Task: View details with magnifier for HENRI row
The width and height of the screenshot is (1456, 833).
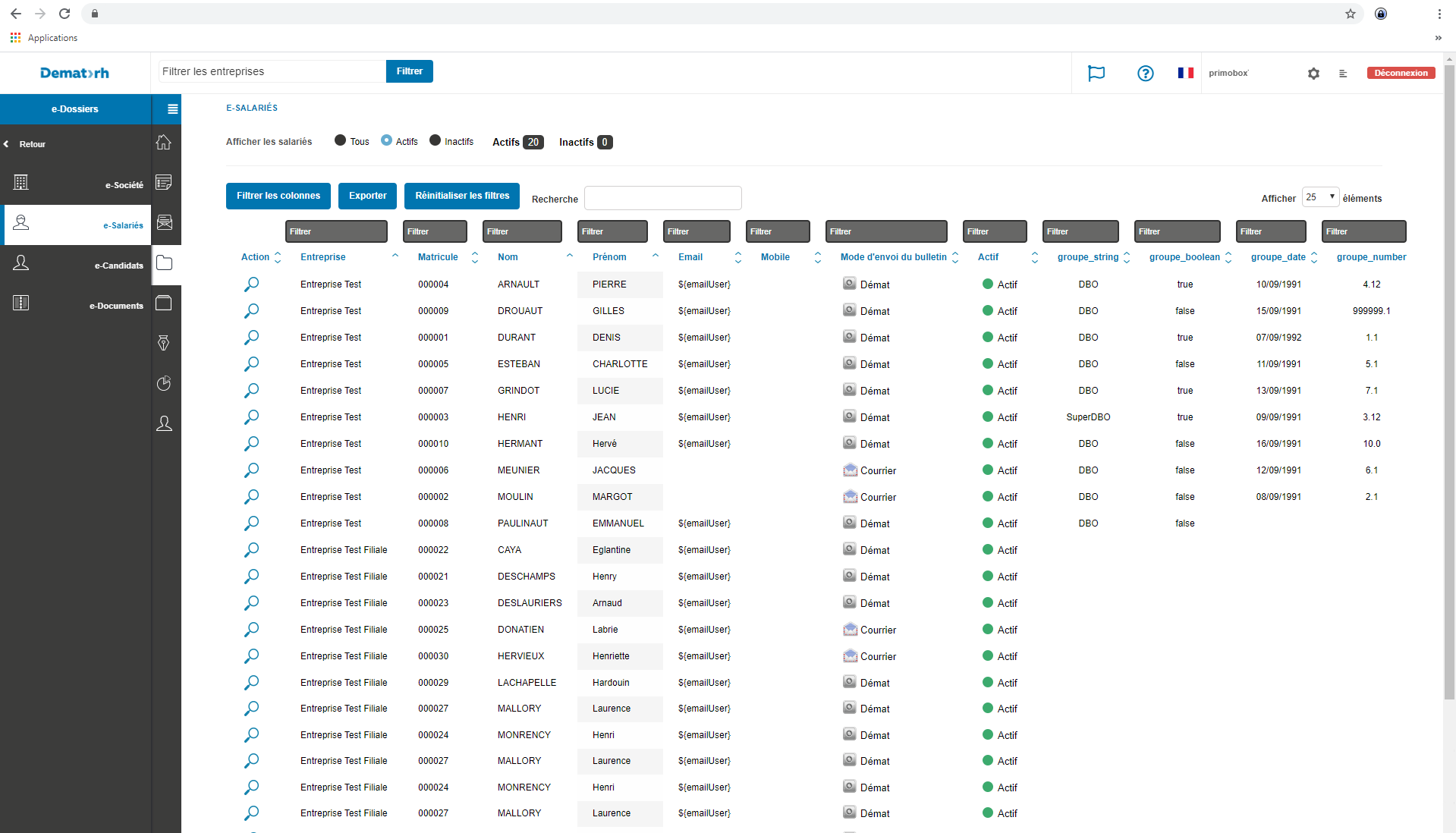Action: (x=251, y=417)
